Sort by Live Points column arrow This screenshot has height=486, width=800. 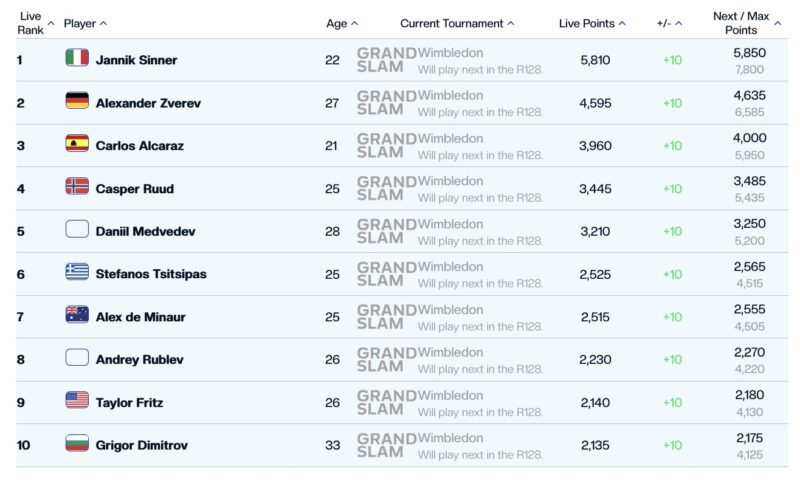point(622,23)
